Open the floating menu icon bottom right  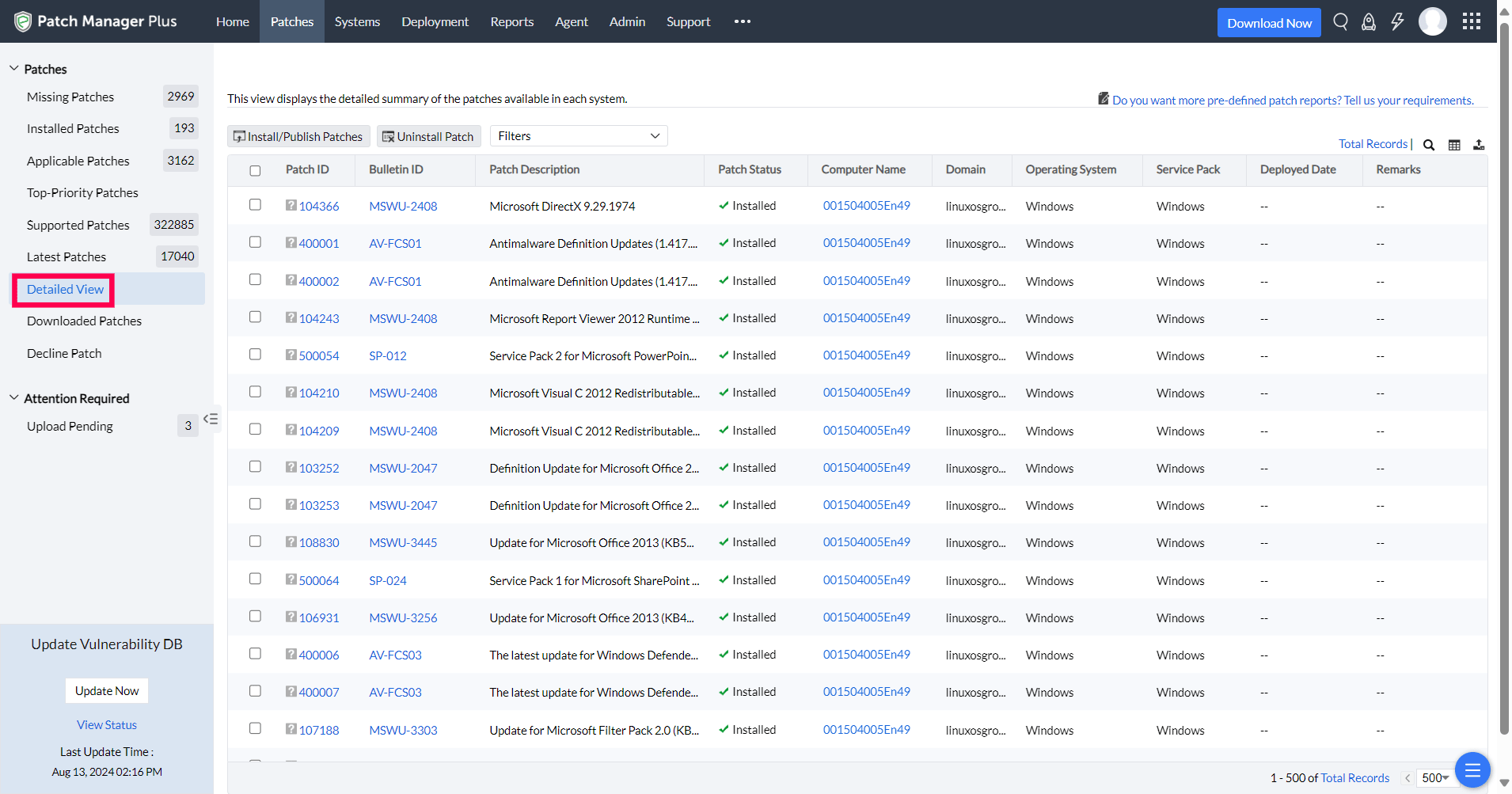tap(1472, 769)
